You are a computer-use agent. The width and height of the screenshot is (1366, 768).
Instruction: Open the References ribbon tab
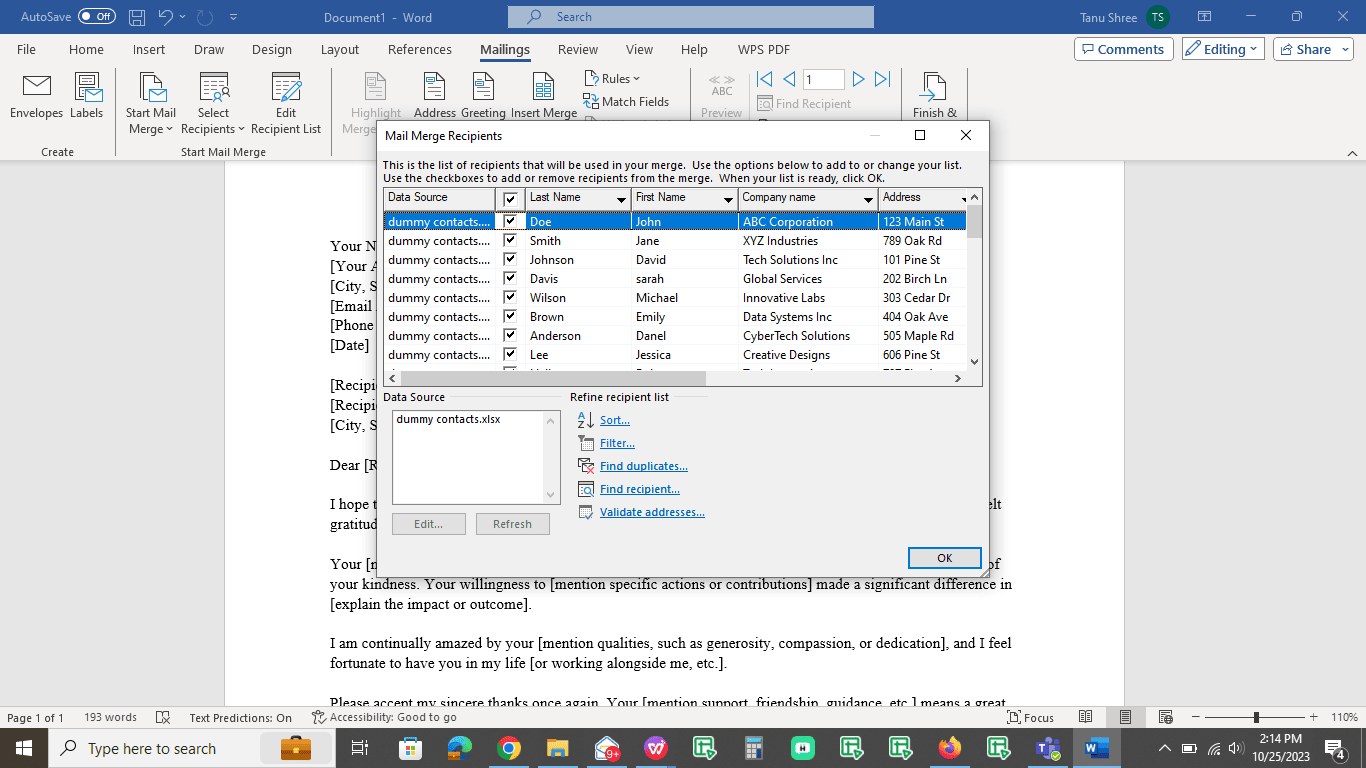(420, 49)
